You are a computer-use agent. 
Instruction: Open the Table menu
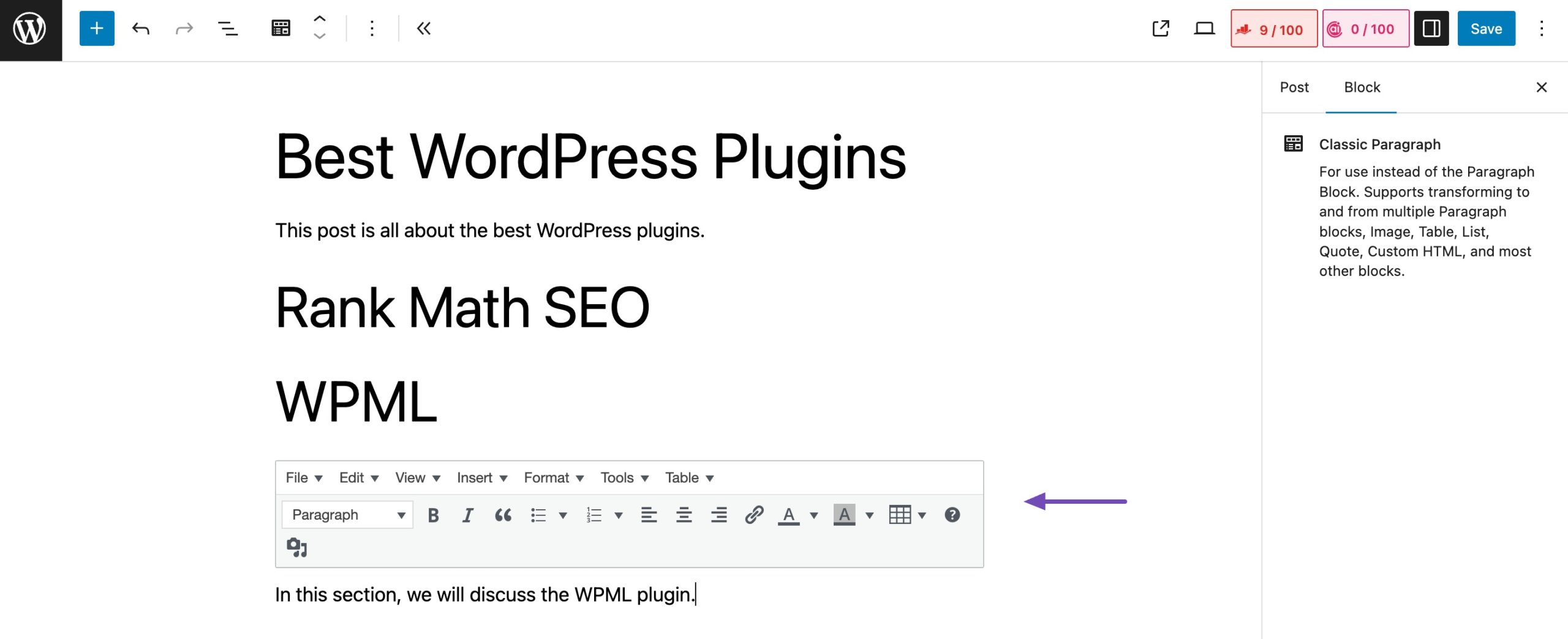690,478
